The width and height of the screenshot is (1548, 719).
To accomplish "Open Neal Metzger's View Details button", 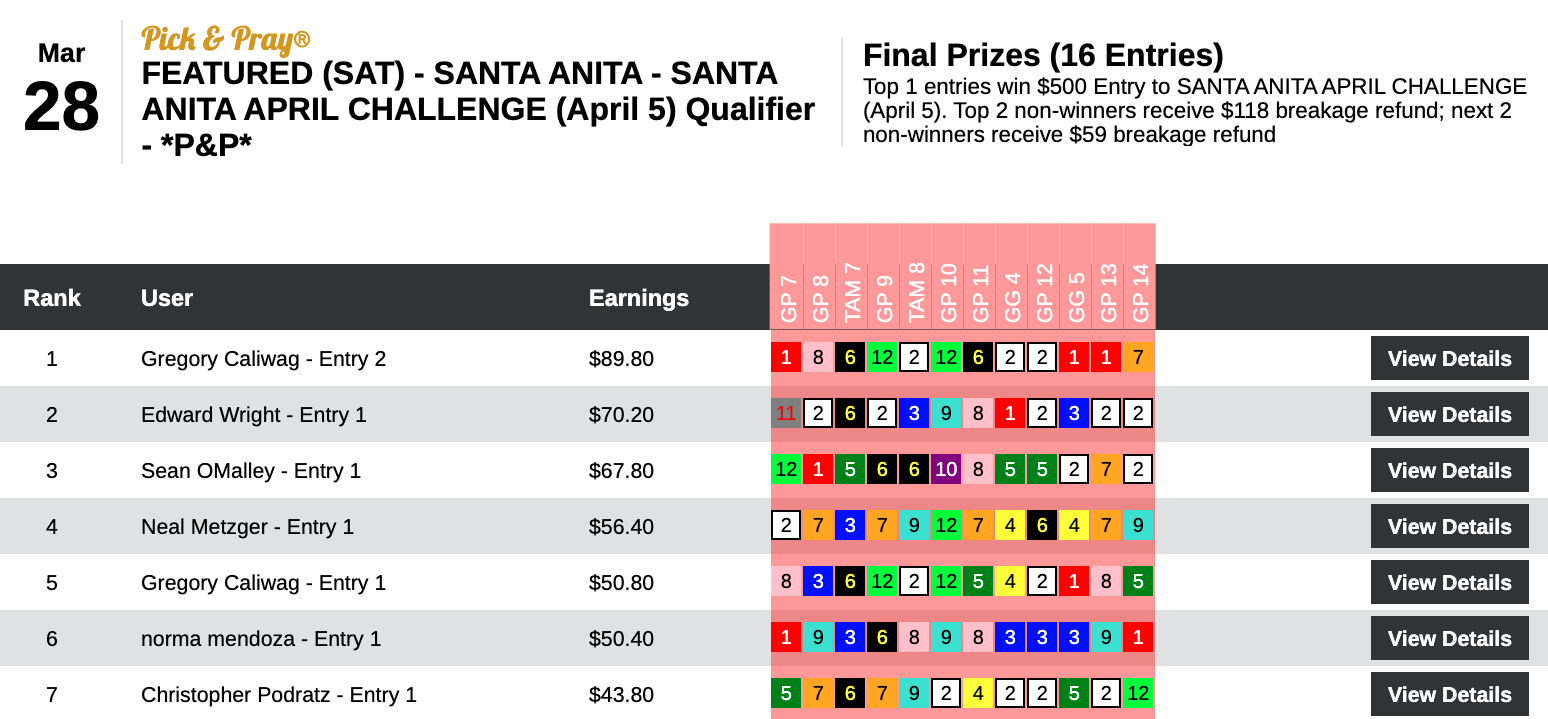I will coord(1449,526).
